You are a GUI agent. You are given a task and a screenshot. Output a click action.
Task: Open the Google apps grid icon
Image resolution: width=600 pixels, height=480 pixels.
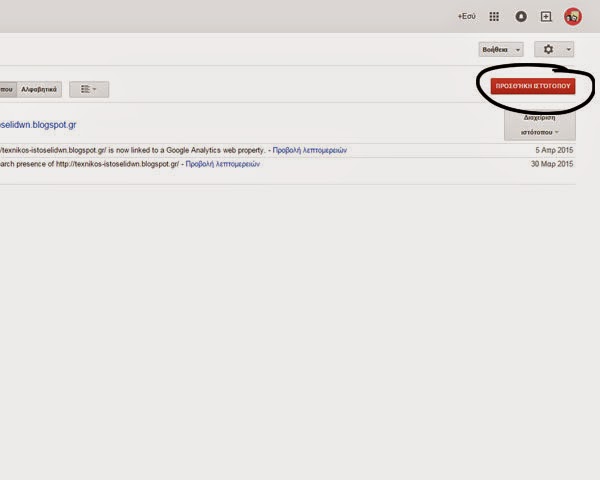click(x=494, y=16)
